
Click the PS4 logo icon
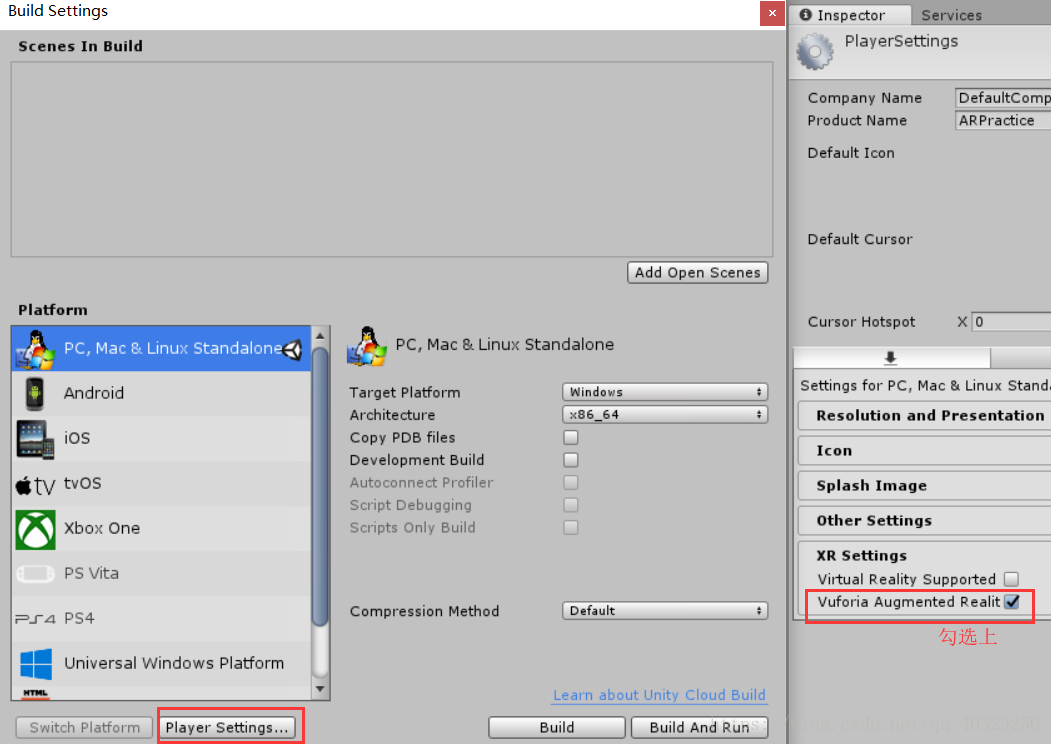35,619
